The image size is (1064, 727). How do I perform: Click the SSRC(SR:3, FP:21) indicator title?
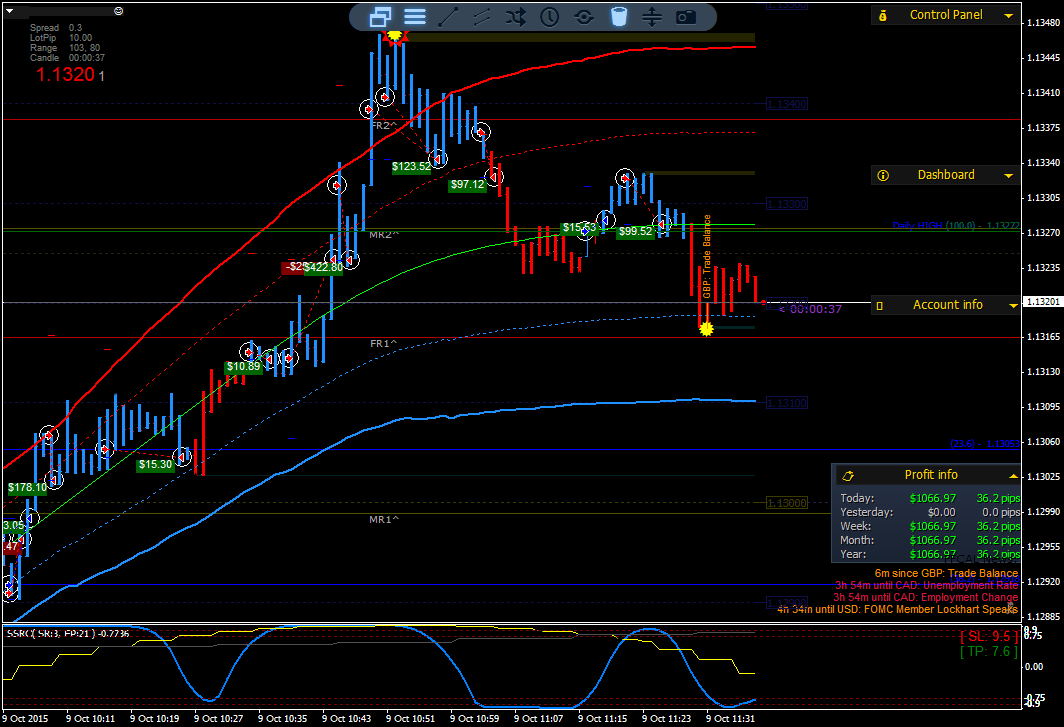click(67, 633)
